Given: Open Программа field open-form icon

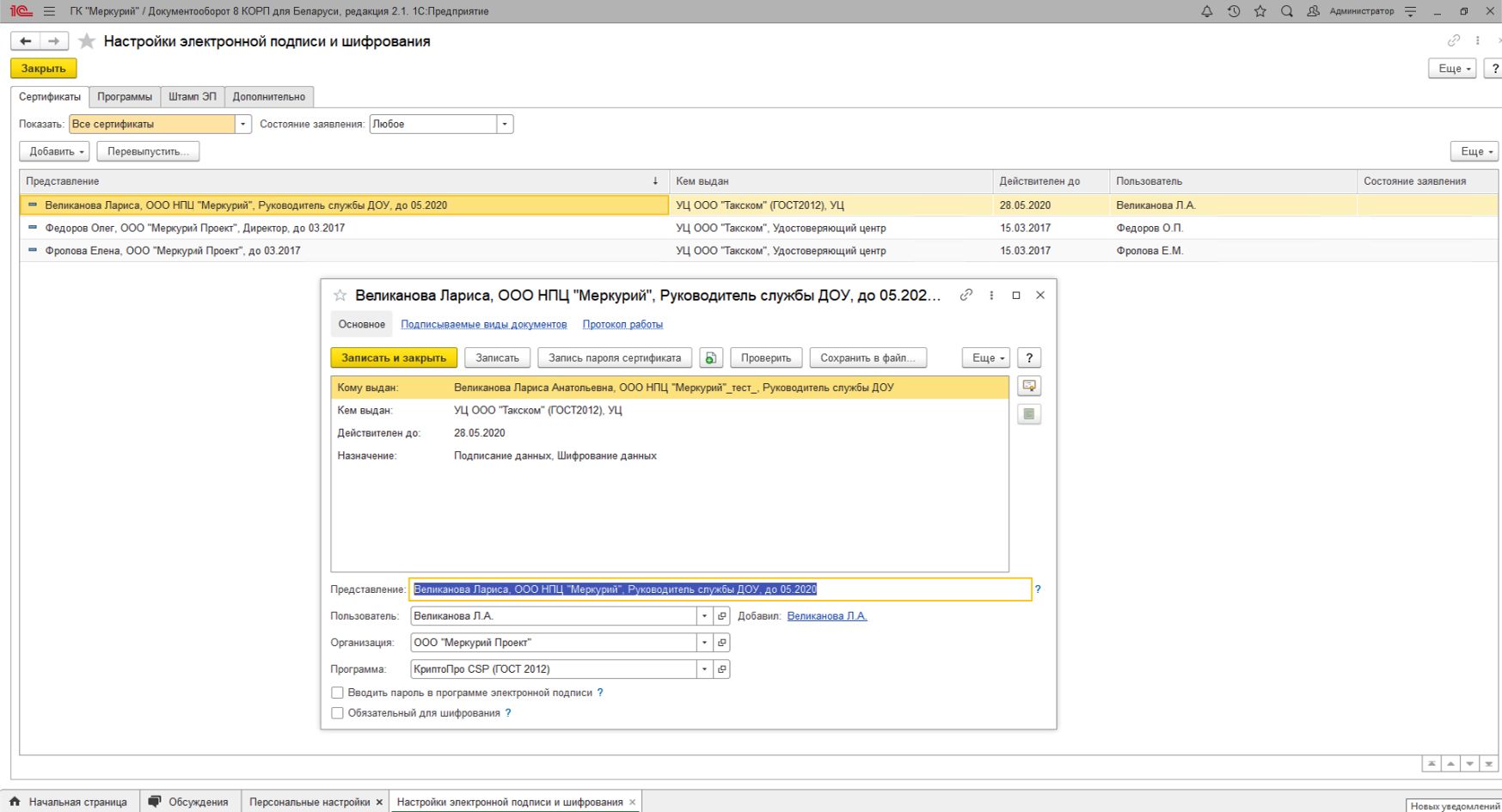Looking at the screenshot, I should point(722,669).
